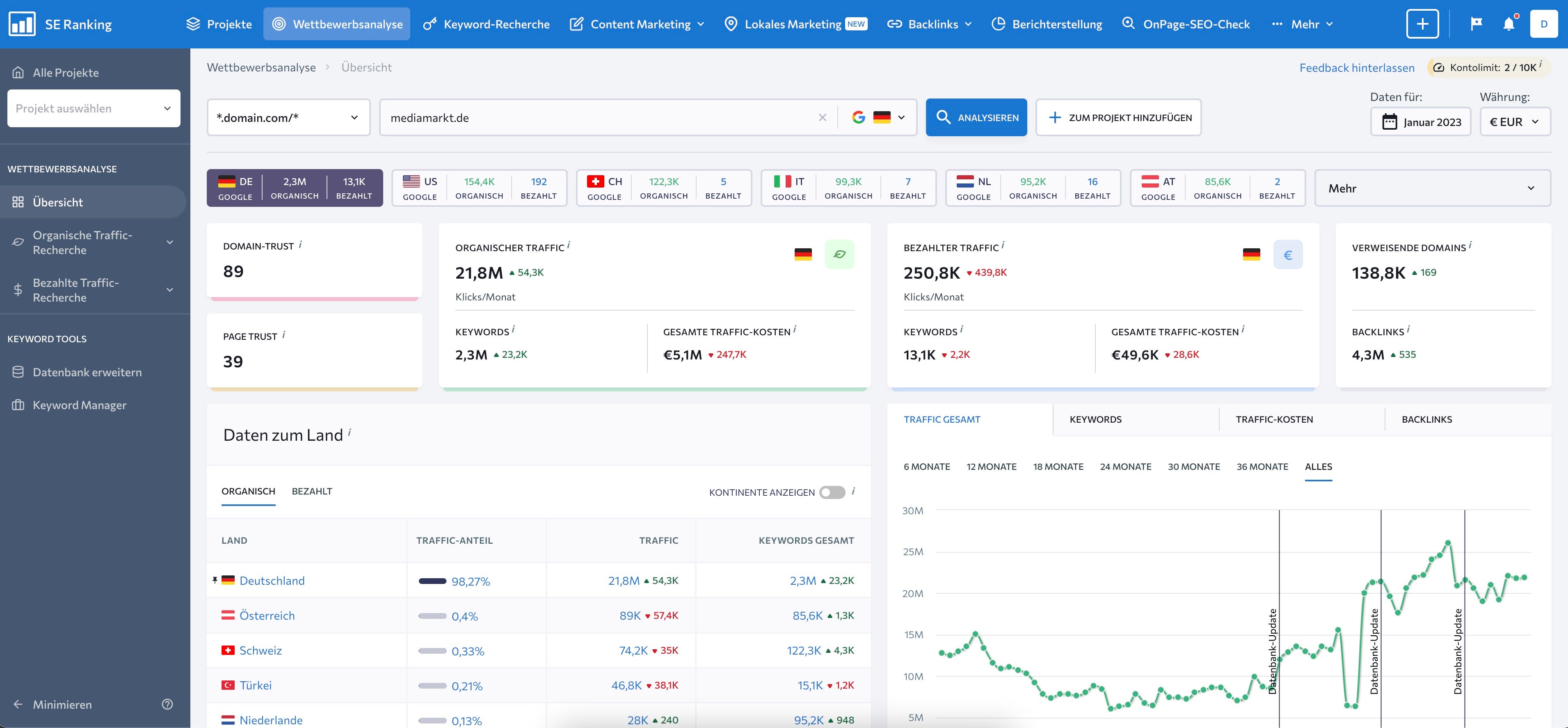1568x728 pixels.
Task: Click the notification bell icon
Action: click(1509, 24)
